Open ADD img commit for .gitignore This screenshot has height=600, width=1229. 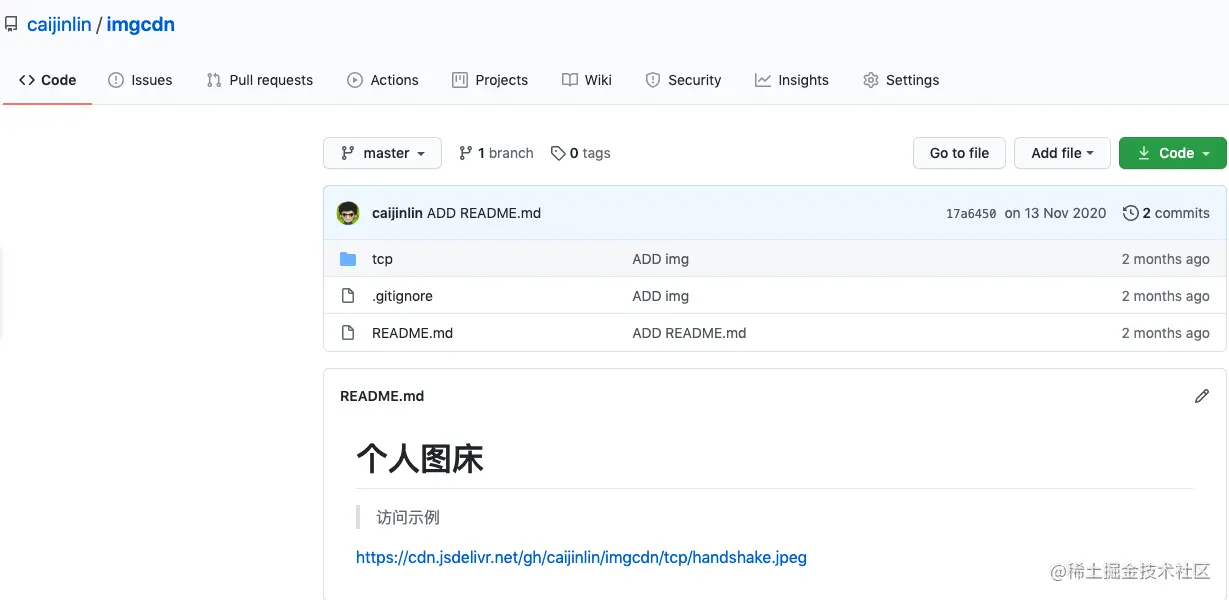661,296
